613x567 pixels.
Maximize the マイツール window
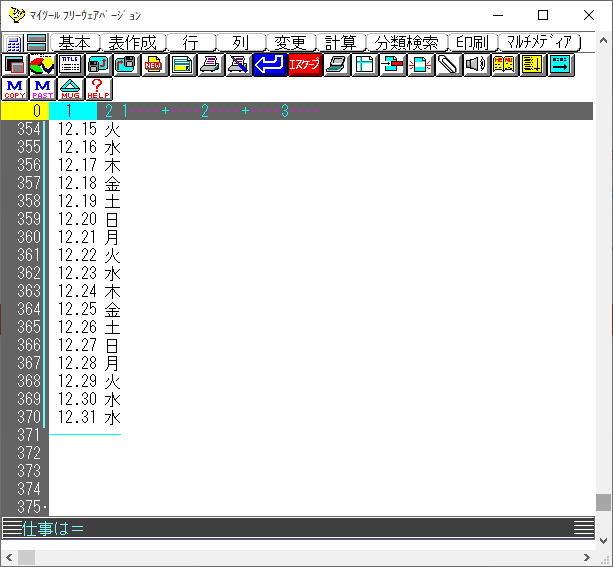tap(543, 15)
